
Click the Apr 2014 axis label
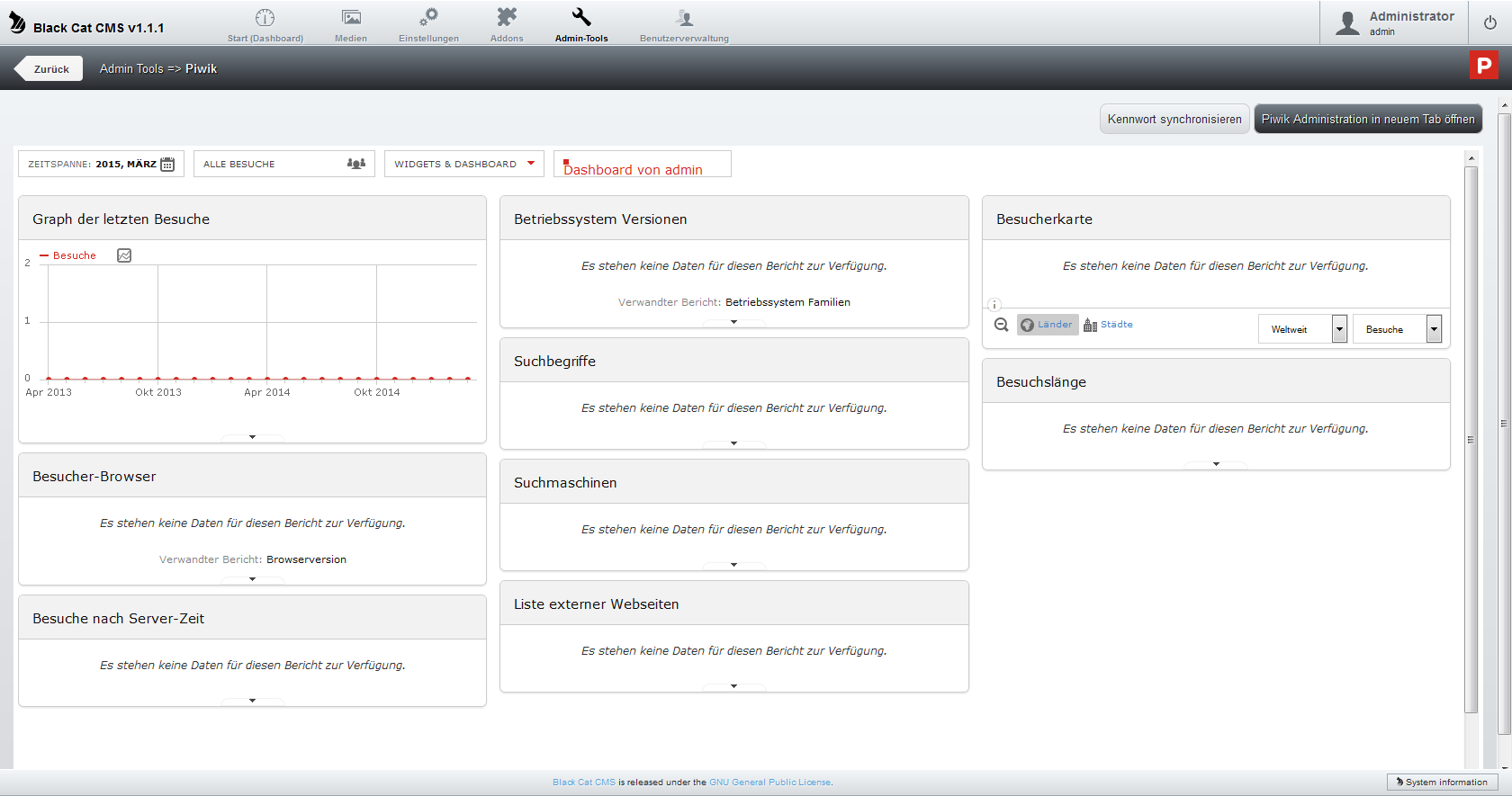[x=267, y=392]
